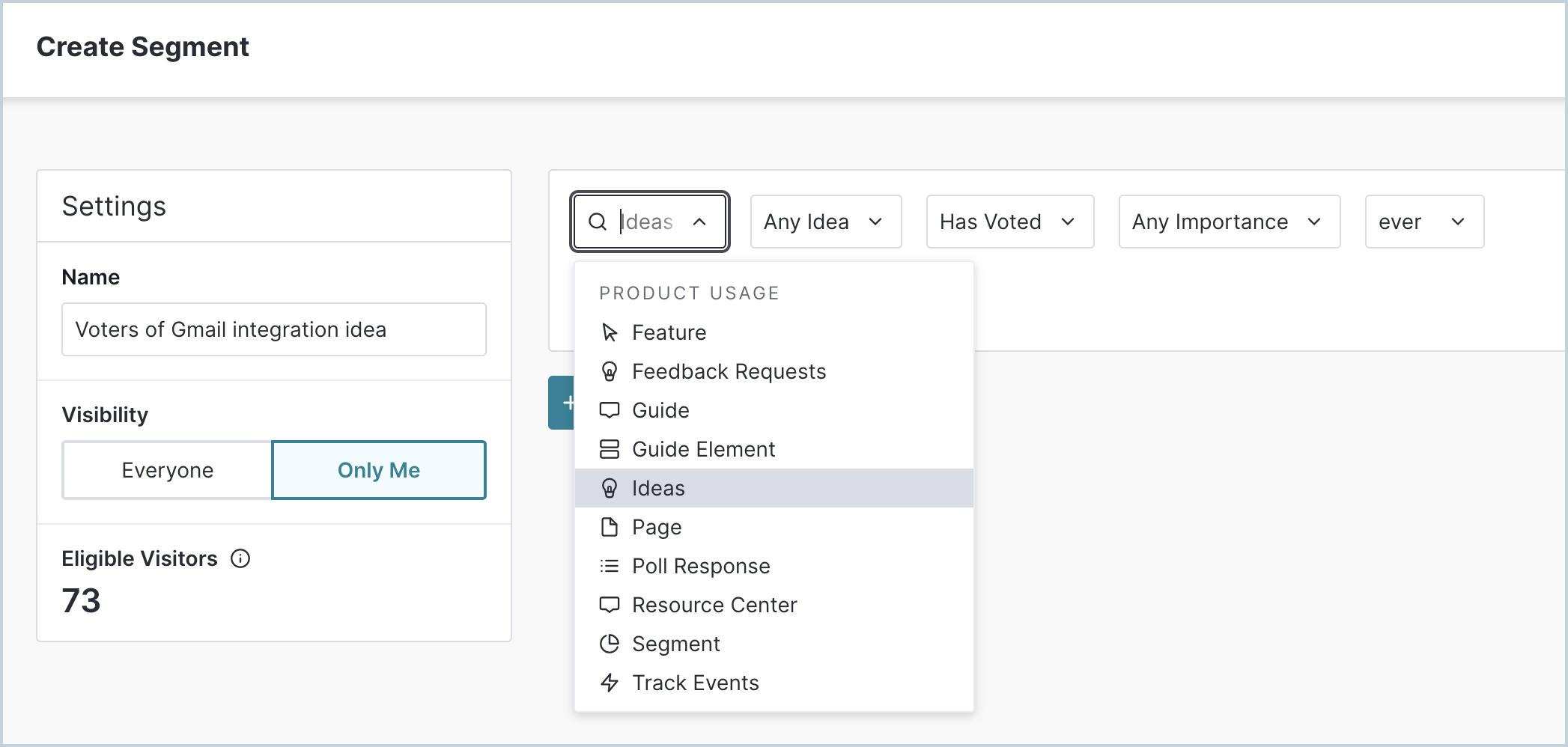
Task: Select the Track Events lightning icon
Action: click(610, 683)
